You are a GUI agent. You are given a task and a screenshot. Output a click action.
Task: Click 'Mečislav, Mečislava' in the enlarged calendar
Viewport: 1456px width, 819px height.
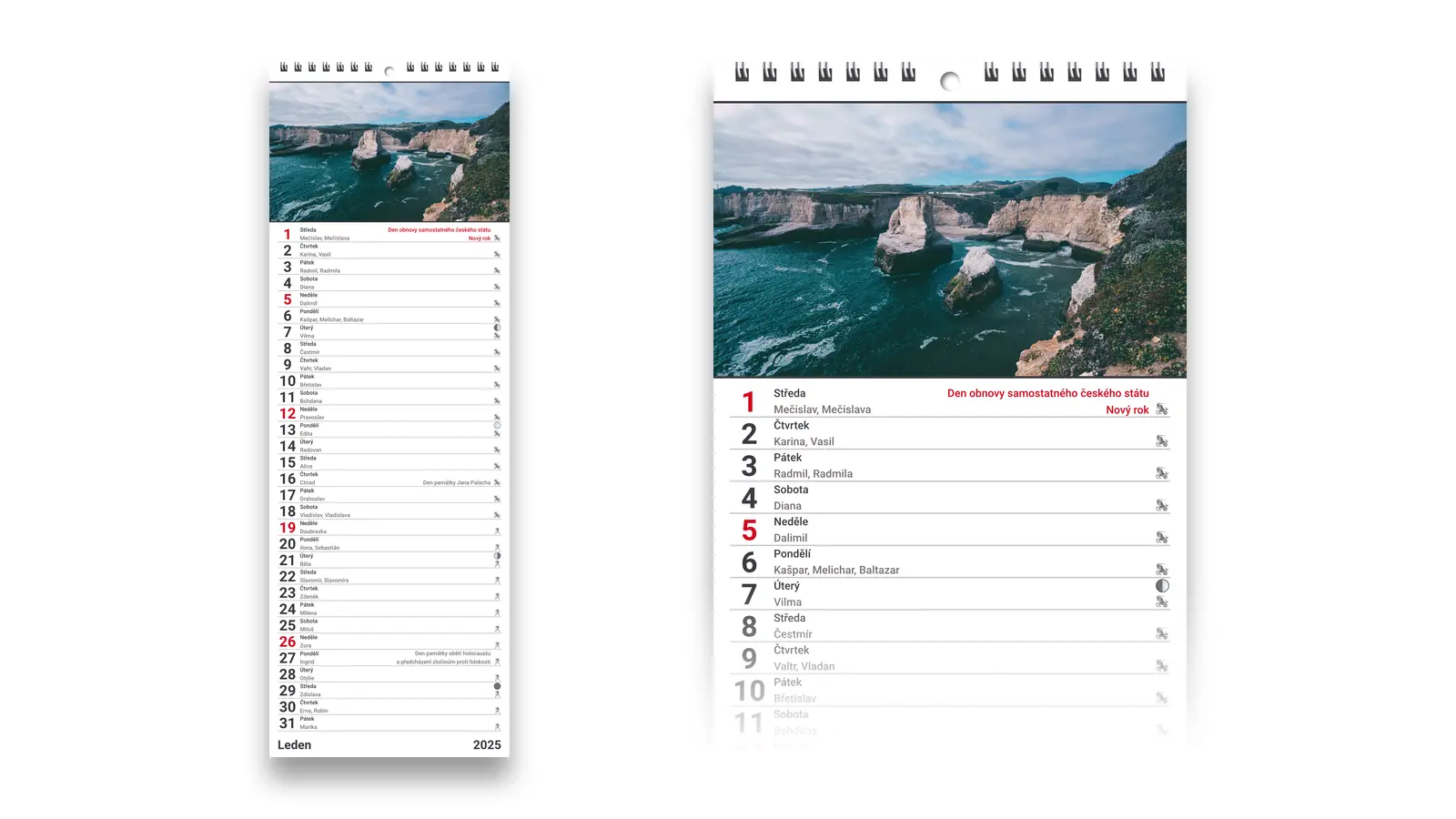pos(823,409)
